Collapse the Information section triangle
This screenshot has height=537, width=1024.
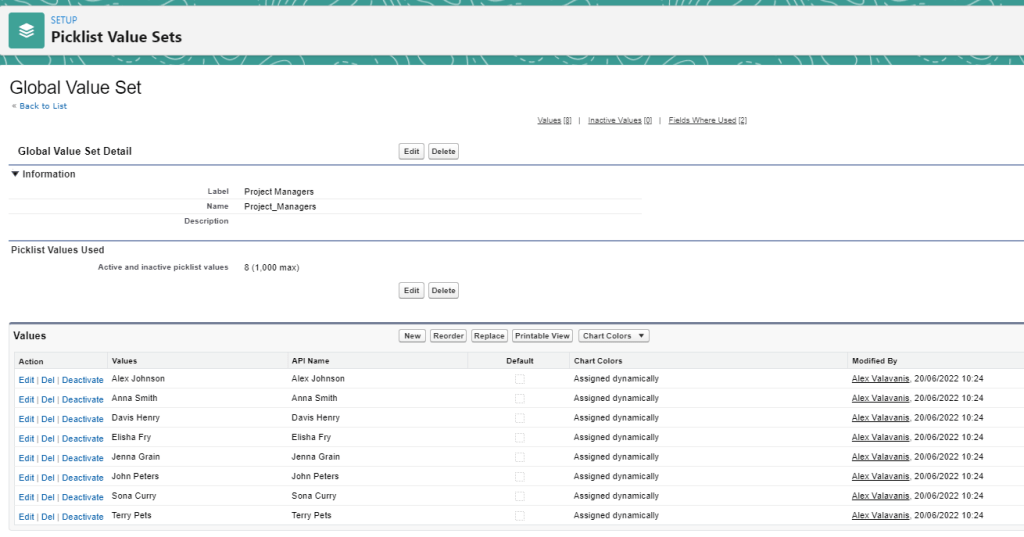(x=15, y=174)
